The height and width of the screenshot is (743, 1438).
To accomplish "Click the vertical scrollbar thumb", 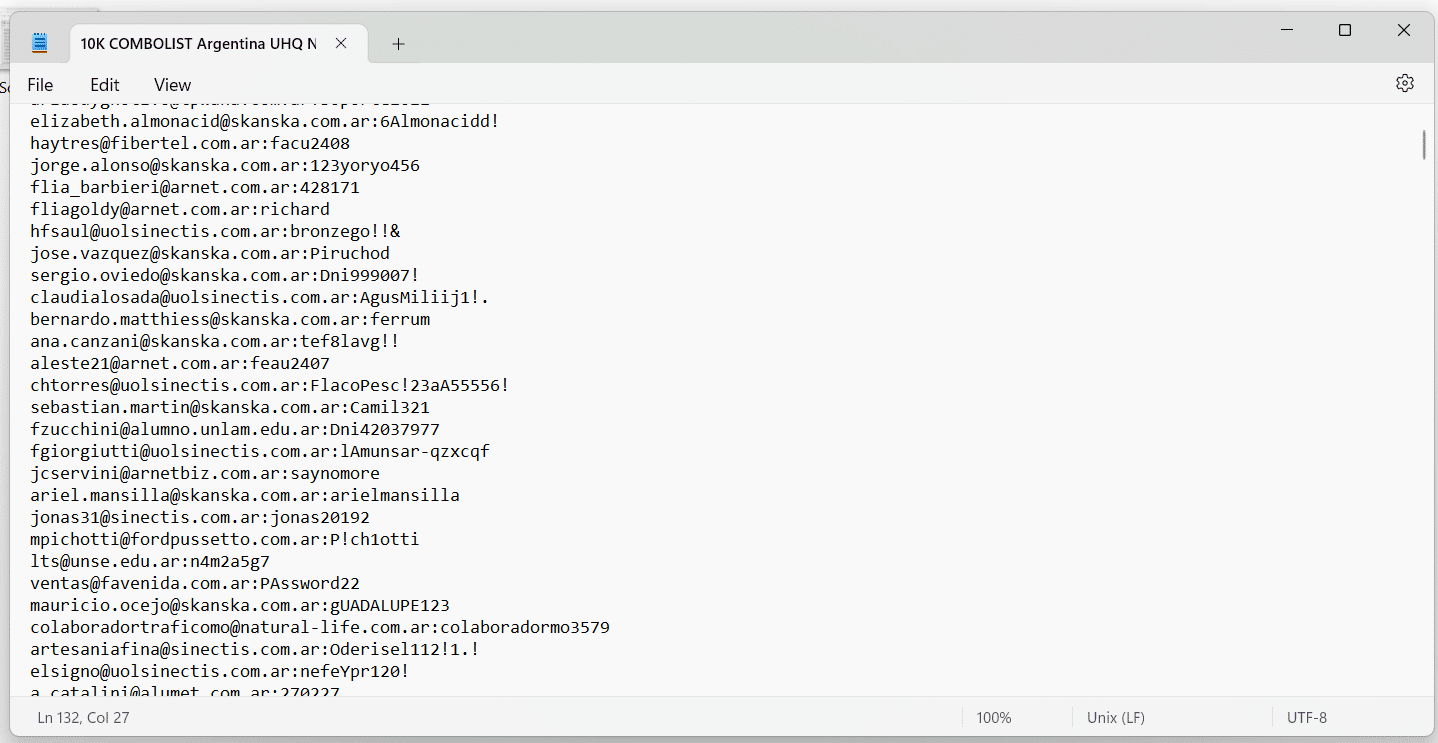I will click(1424, 144).
